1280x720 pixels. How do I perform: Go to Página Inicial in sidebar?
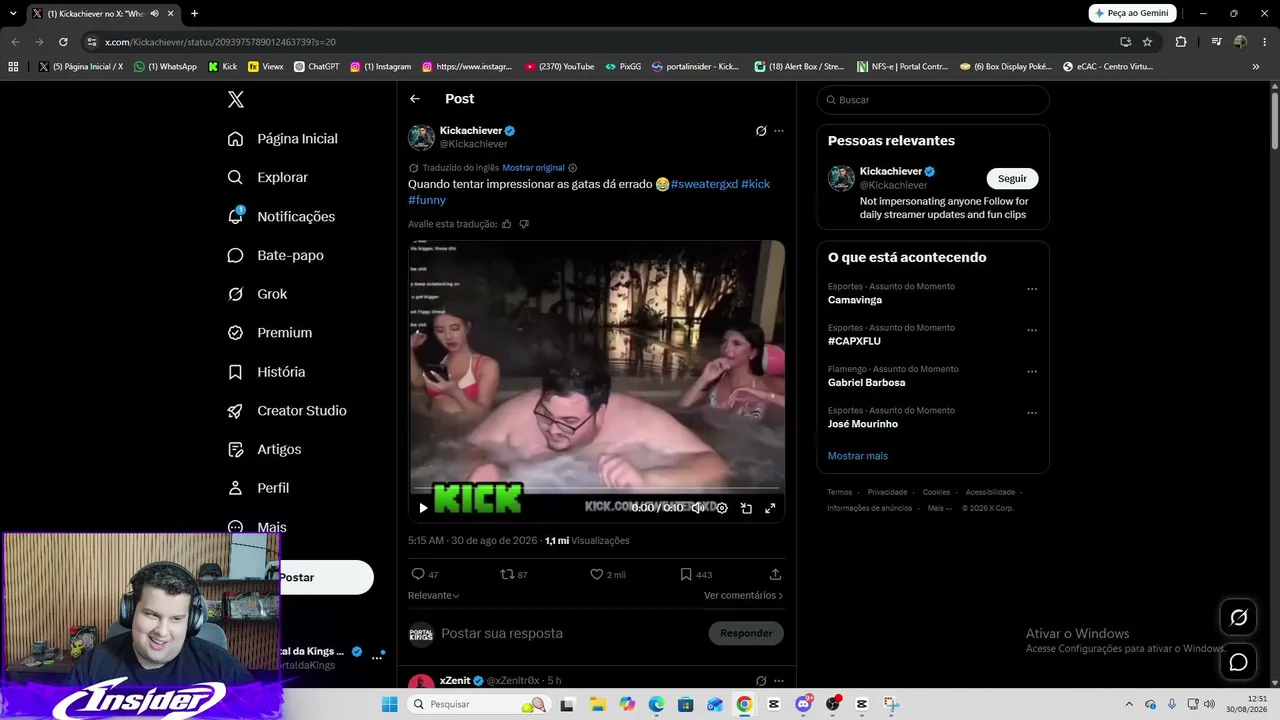point(283,139)
